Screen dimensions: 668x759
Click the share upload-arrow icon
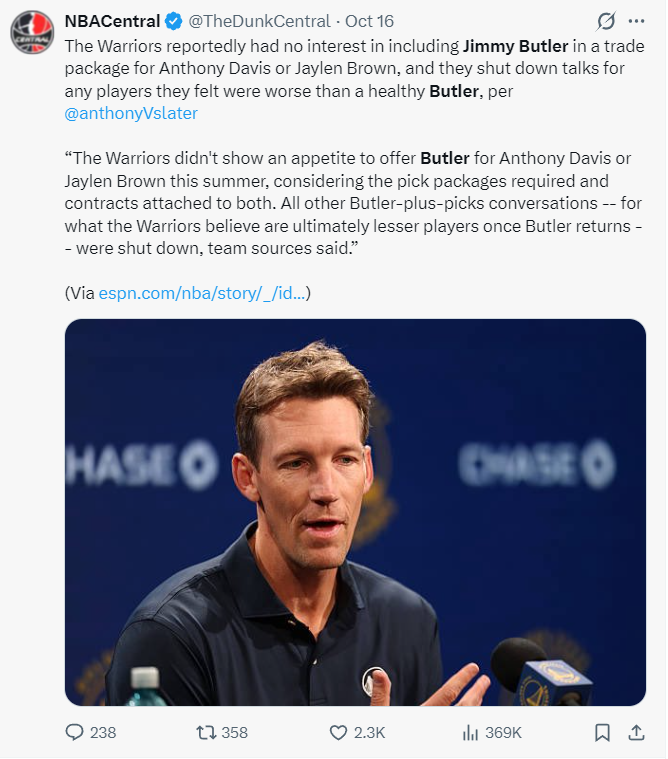[637, 732]
